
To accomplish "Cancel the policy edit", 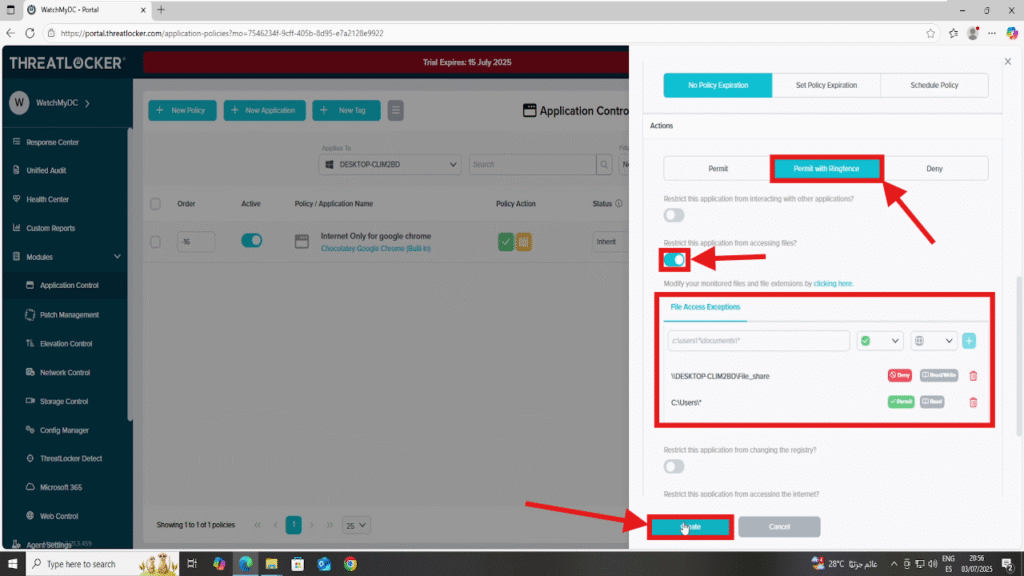I will [x=779, y=526].
